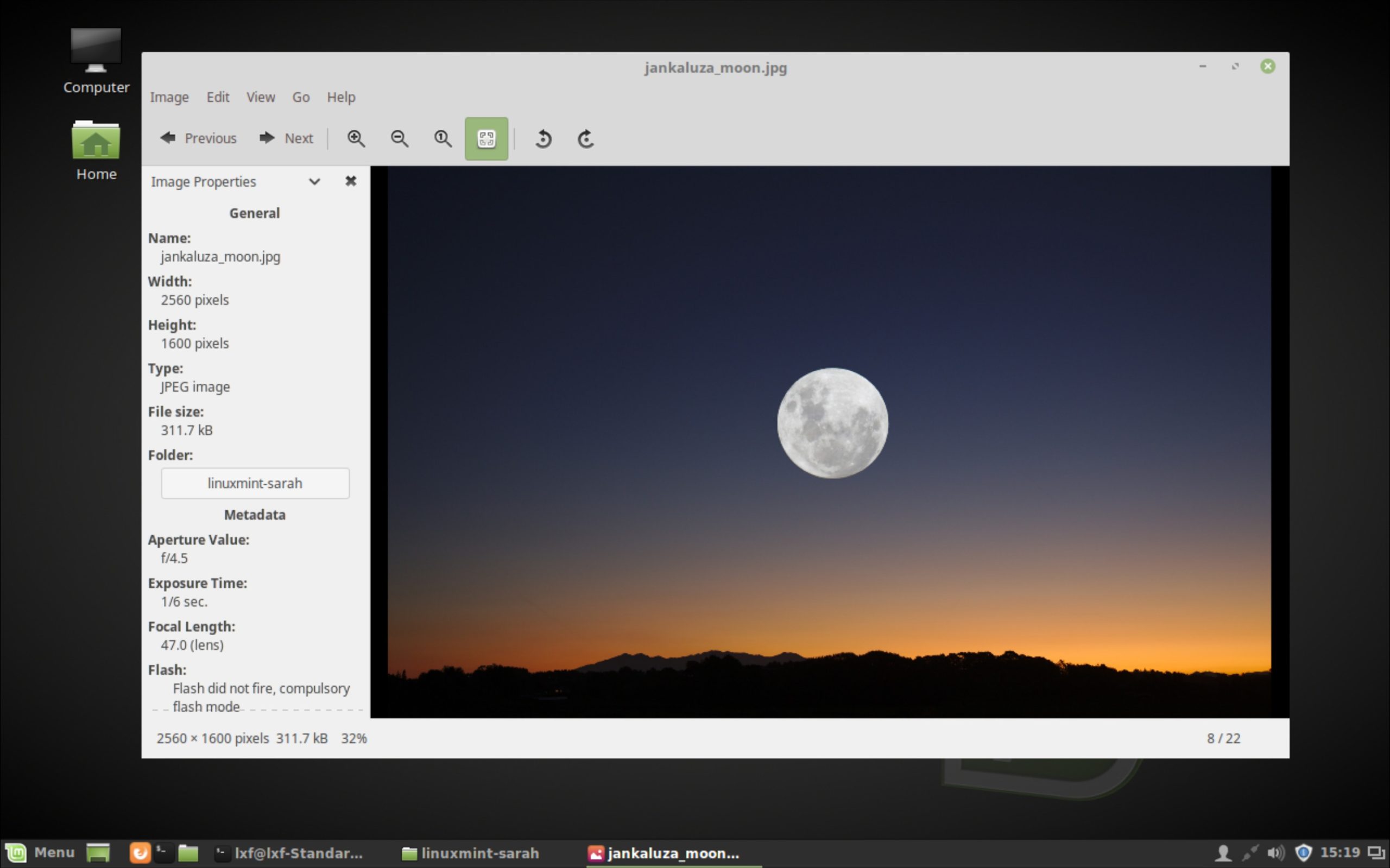Open the Home desktop folder icon
Viewport: 1390px width, 868px height.
click(x=96, y=149)
